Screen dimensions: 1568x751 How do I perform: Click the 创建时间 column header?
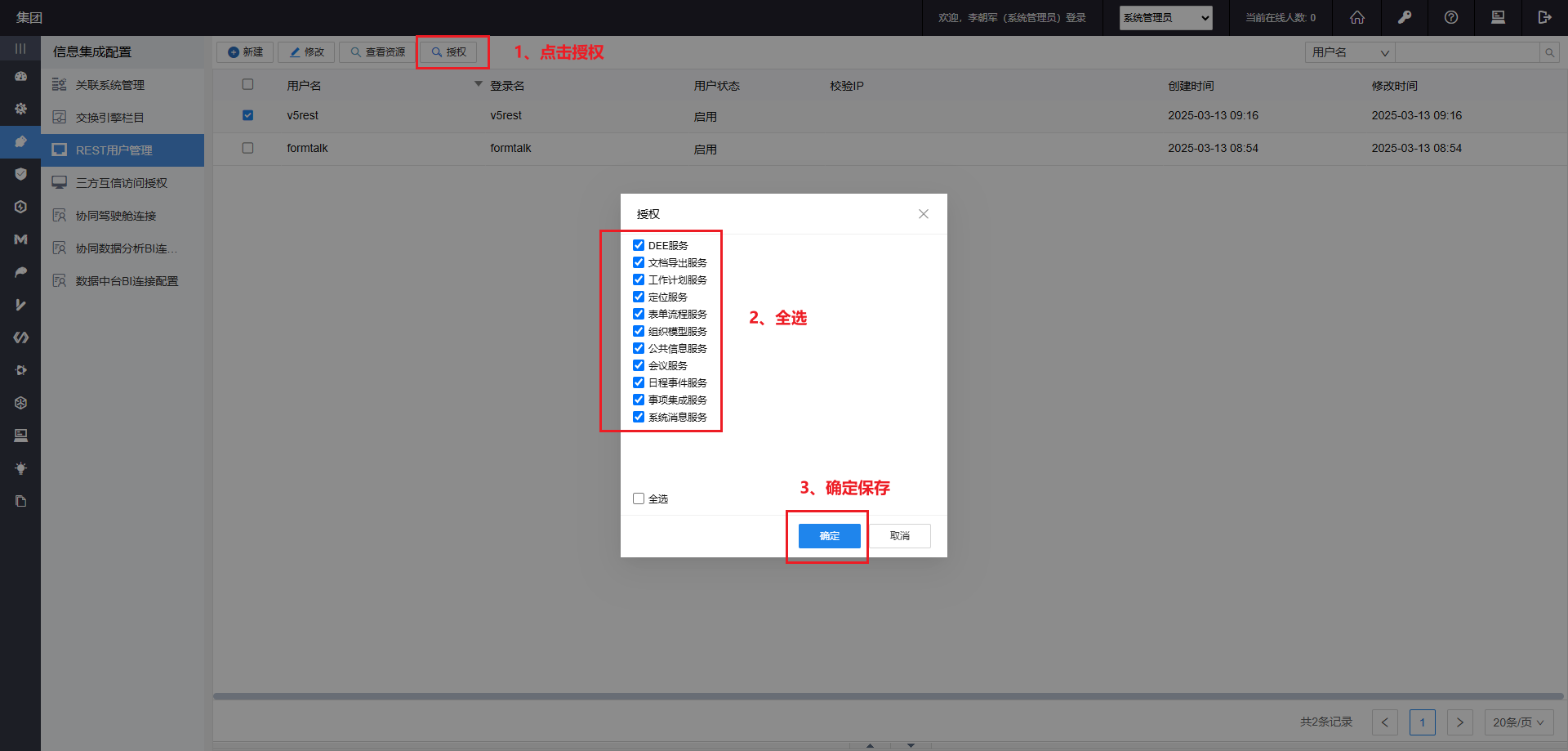pyautogui.click(x=1191, y=86)
